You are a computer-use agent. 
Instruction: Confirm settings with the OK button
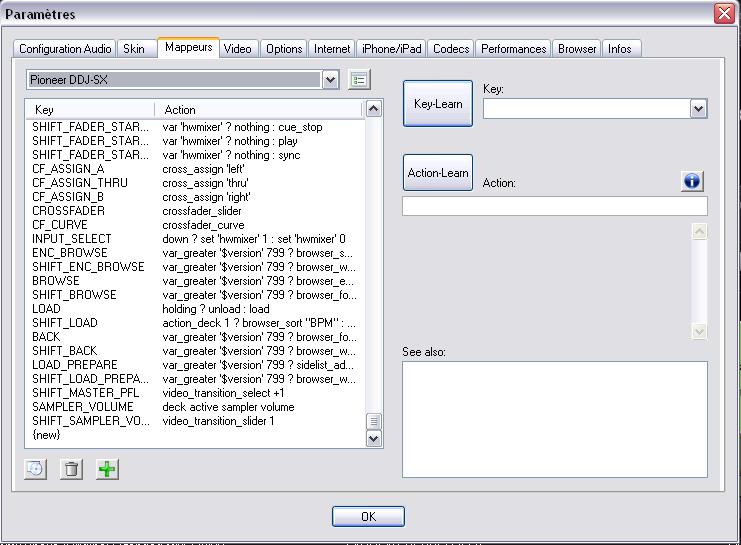coord(368,517)
